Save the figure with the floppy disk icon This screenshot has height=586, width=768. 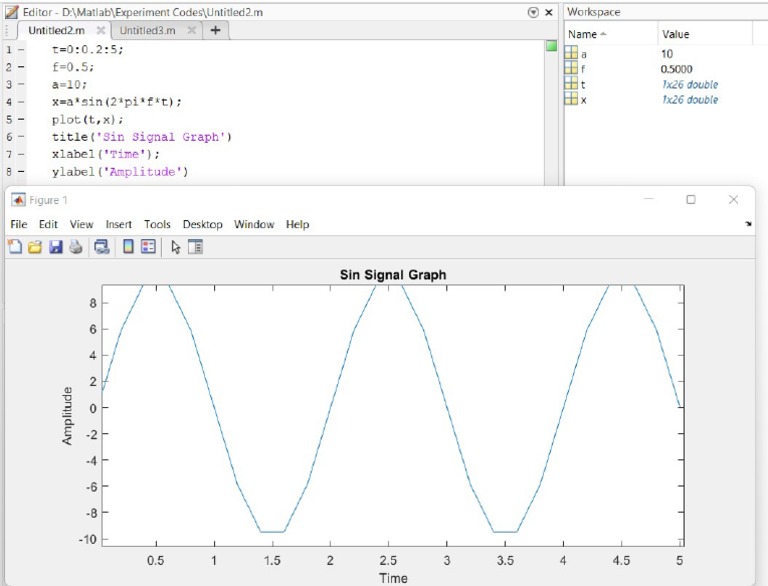pyautogui.click(x=56, y=247)
